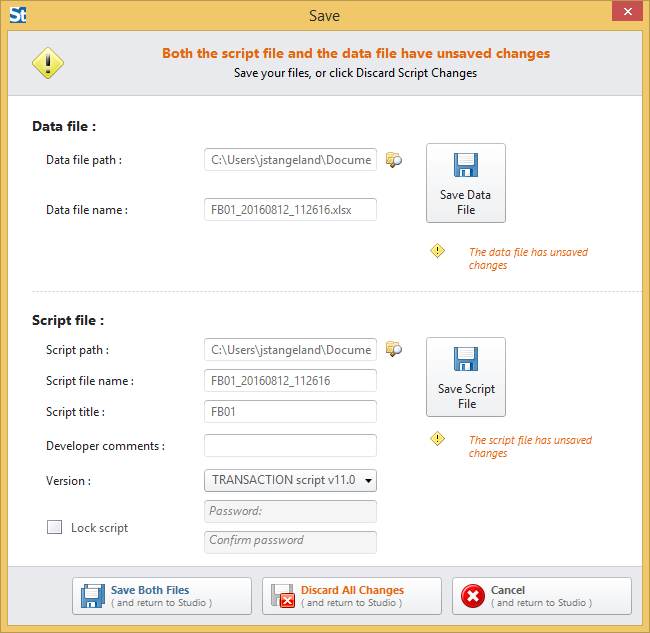Click the Confirm password field
The width and height of the screenshot is (650, 633).
click(x=290, y=541)
